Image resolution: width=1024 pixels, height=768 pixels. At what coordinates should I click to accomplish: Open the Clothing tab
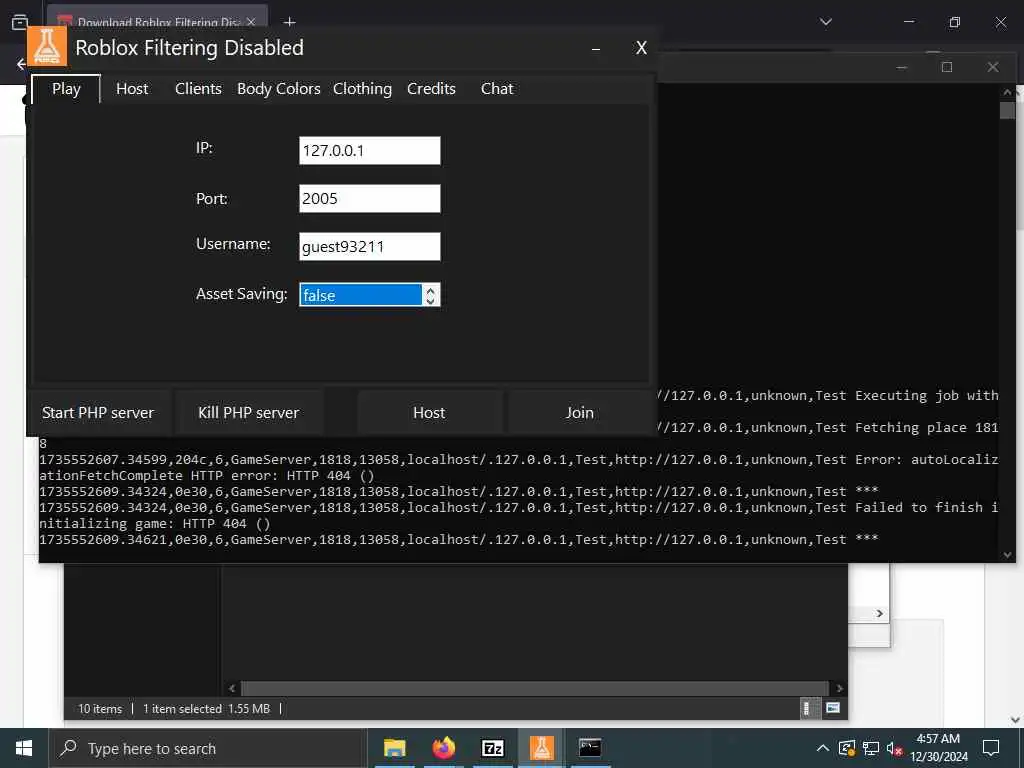coord(362,89)
